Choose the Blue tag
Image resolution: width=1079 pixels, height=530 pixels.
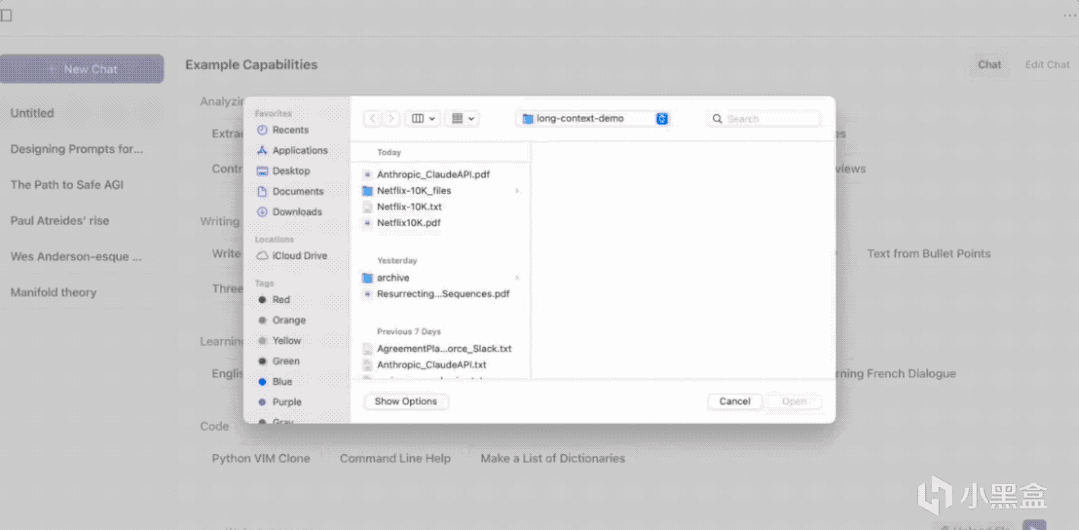pos(275,381)
